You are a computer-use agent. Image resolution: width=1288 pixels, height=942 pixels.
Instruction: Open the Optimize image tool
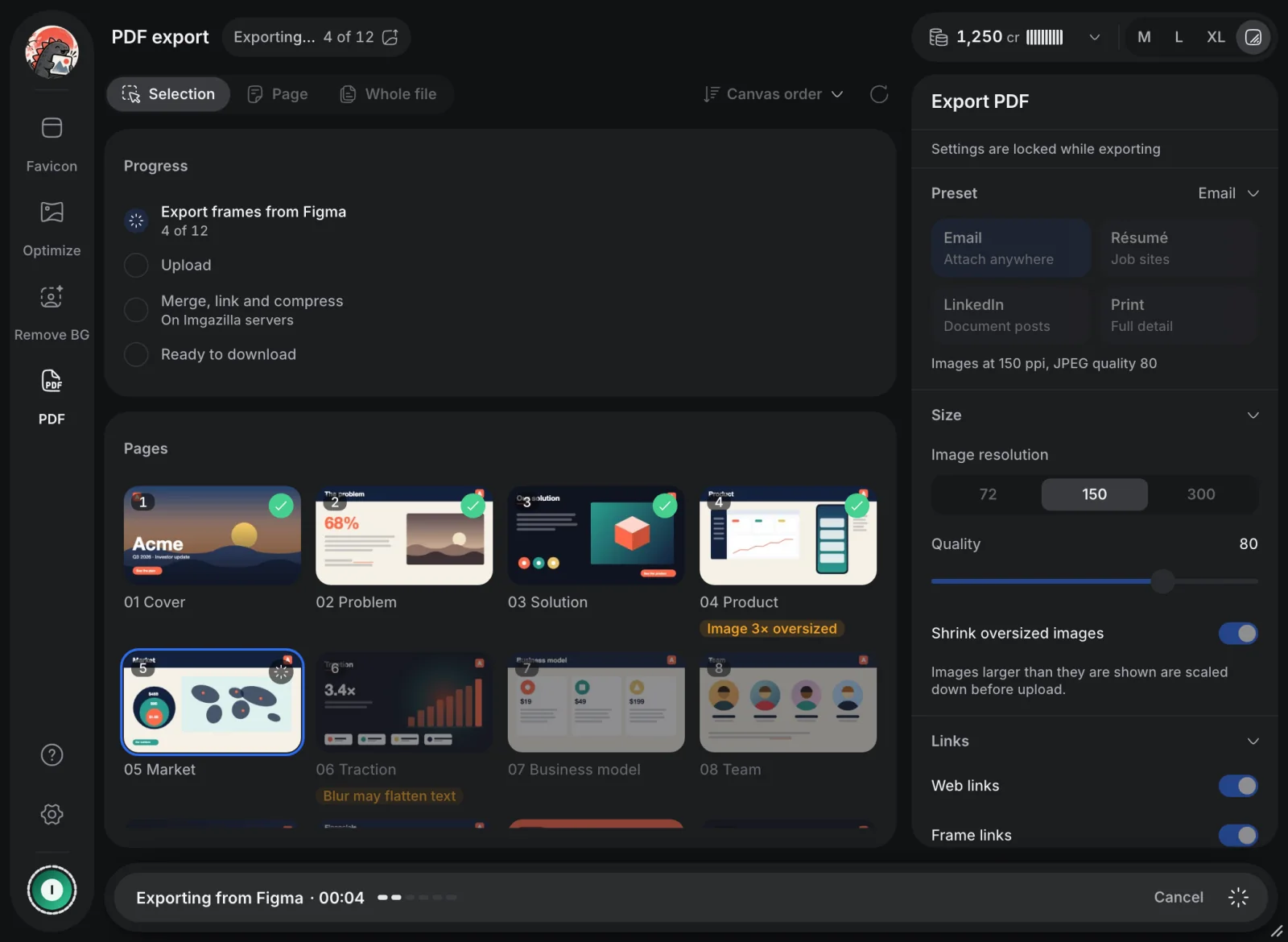[52, 229]
